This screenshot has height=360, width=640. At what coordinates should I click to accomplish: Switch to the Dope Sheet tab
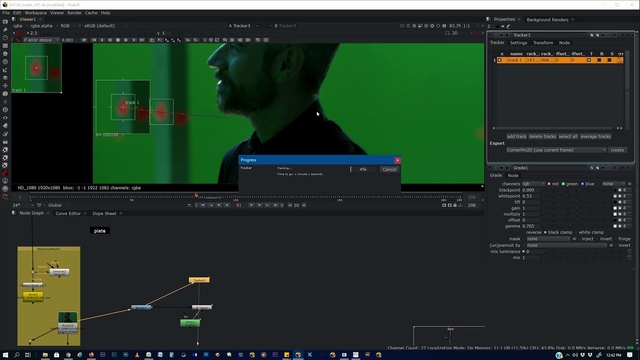(104, 213)
